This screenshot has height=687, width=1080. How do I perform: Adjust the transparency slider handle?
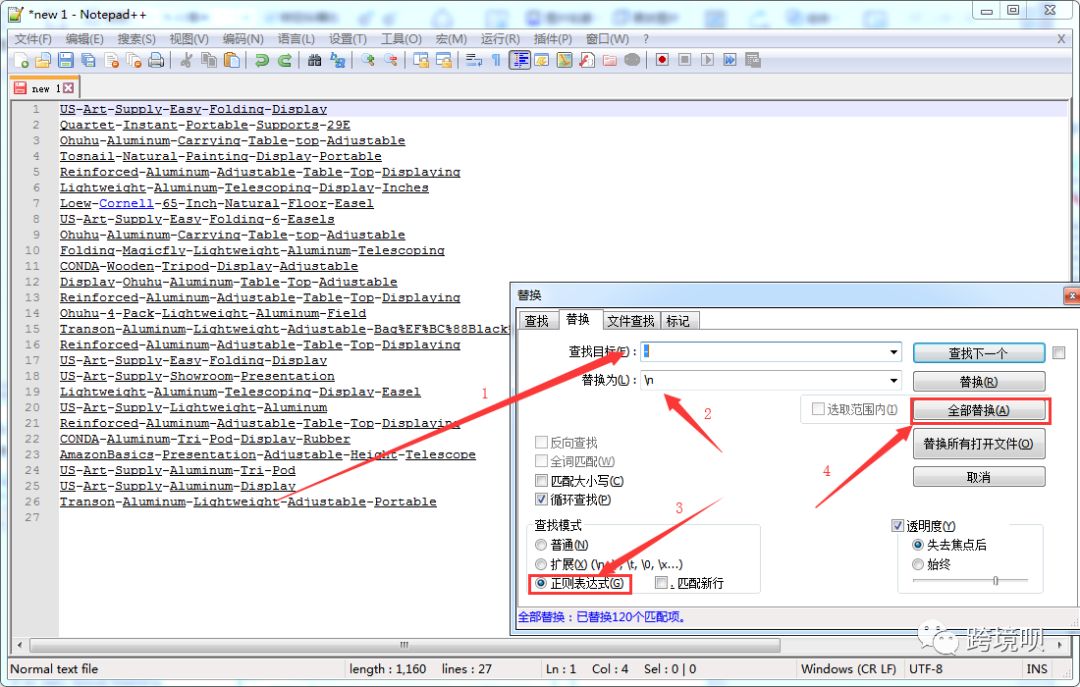click(995, 581)
